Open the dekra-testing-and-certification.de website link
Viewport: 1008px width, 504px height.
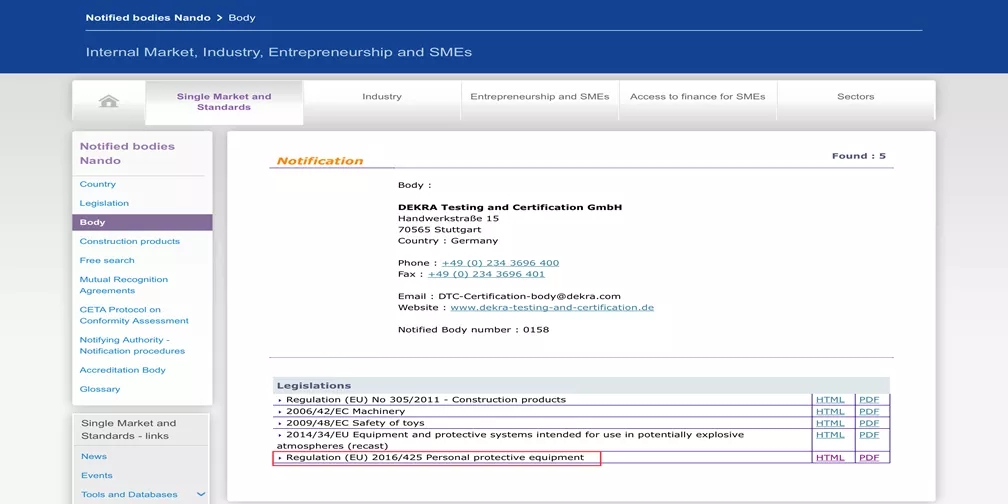(552, 307)
